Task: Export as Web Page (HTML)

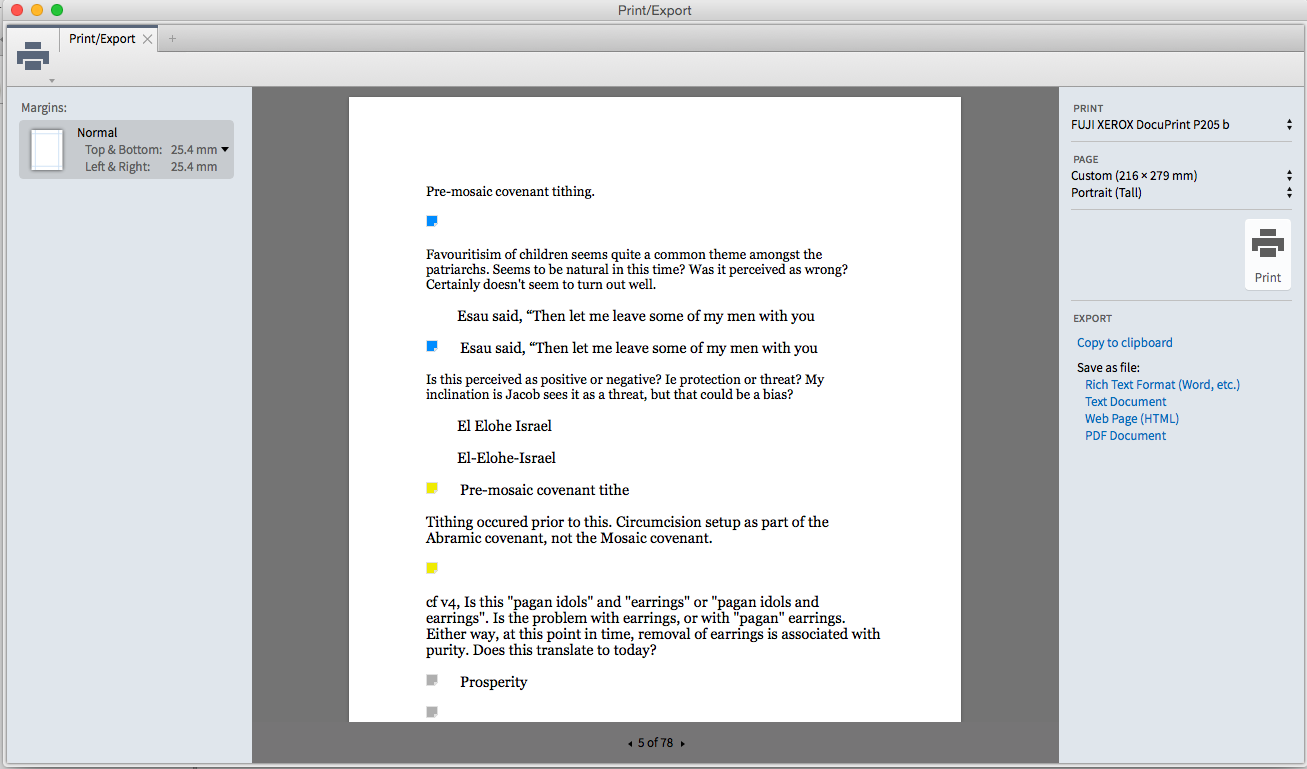Action: pyautogui.click(x=1131, y=418)
